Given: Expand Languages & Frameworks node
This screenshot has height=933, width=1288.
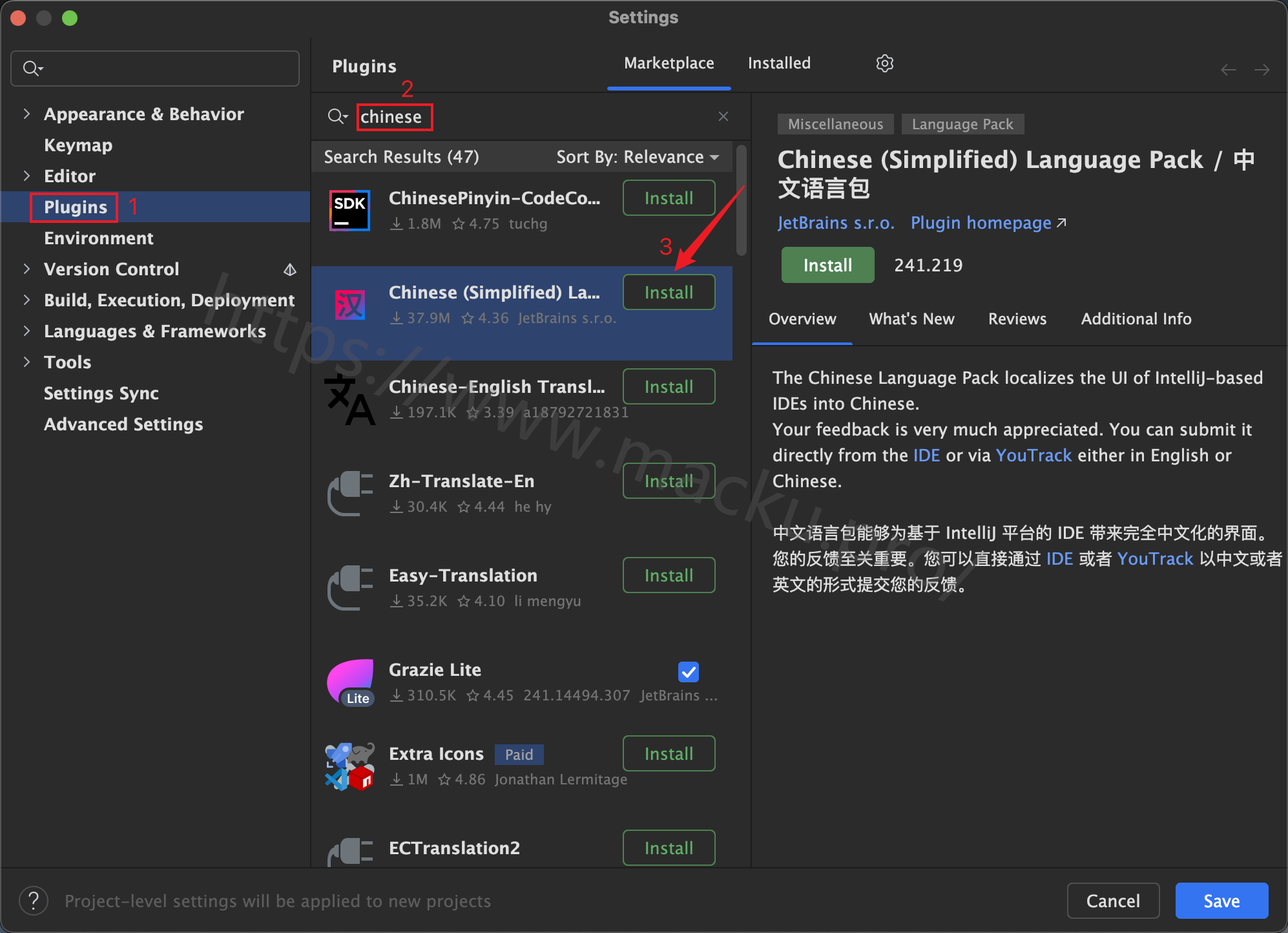Looking at the screenshot, I should tap(26, 331).
